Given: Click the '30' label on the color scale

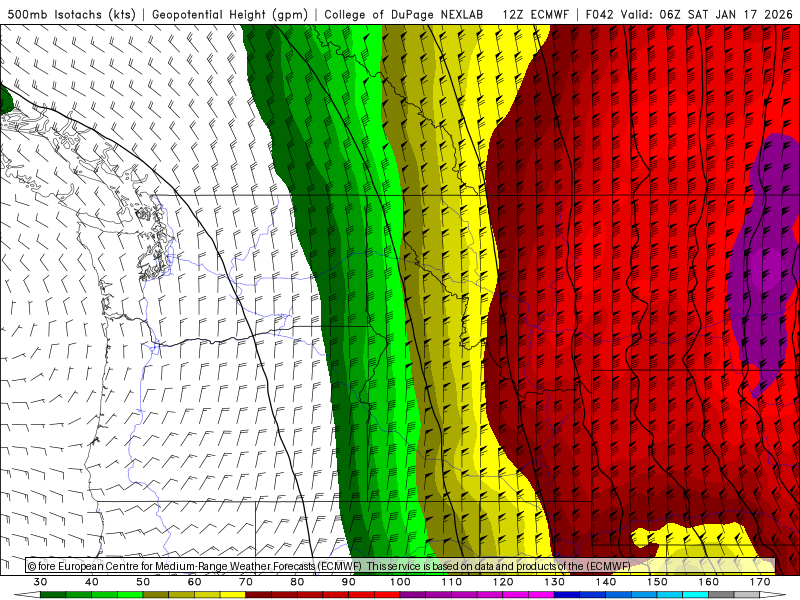Looking at the screenshot, I should (40, 582).
